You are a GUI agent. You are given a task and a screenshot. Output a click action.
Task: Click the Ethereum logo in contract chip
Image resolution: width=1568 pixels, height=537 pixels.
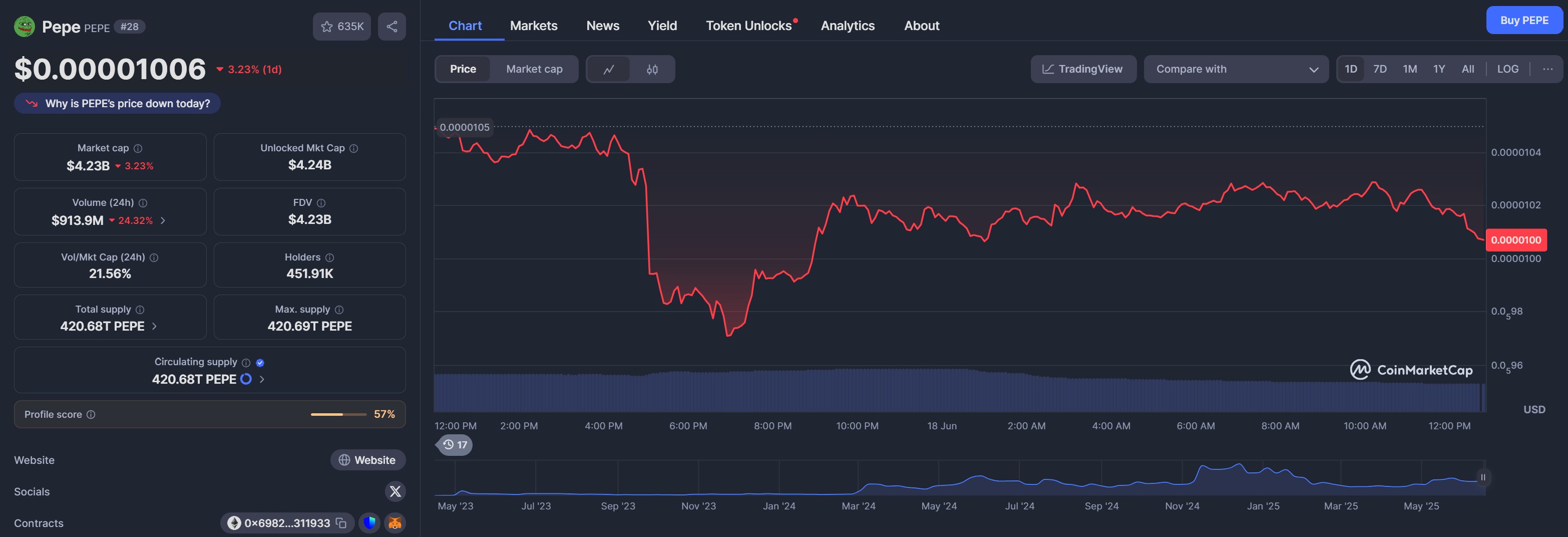pyautogui.click(x=234, y=523)
